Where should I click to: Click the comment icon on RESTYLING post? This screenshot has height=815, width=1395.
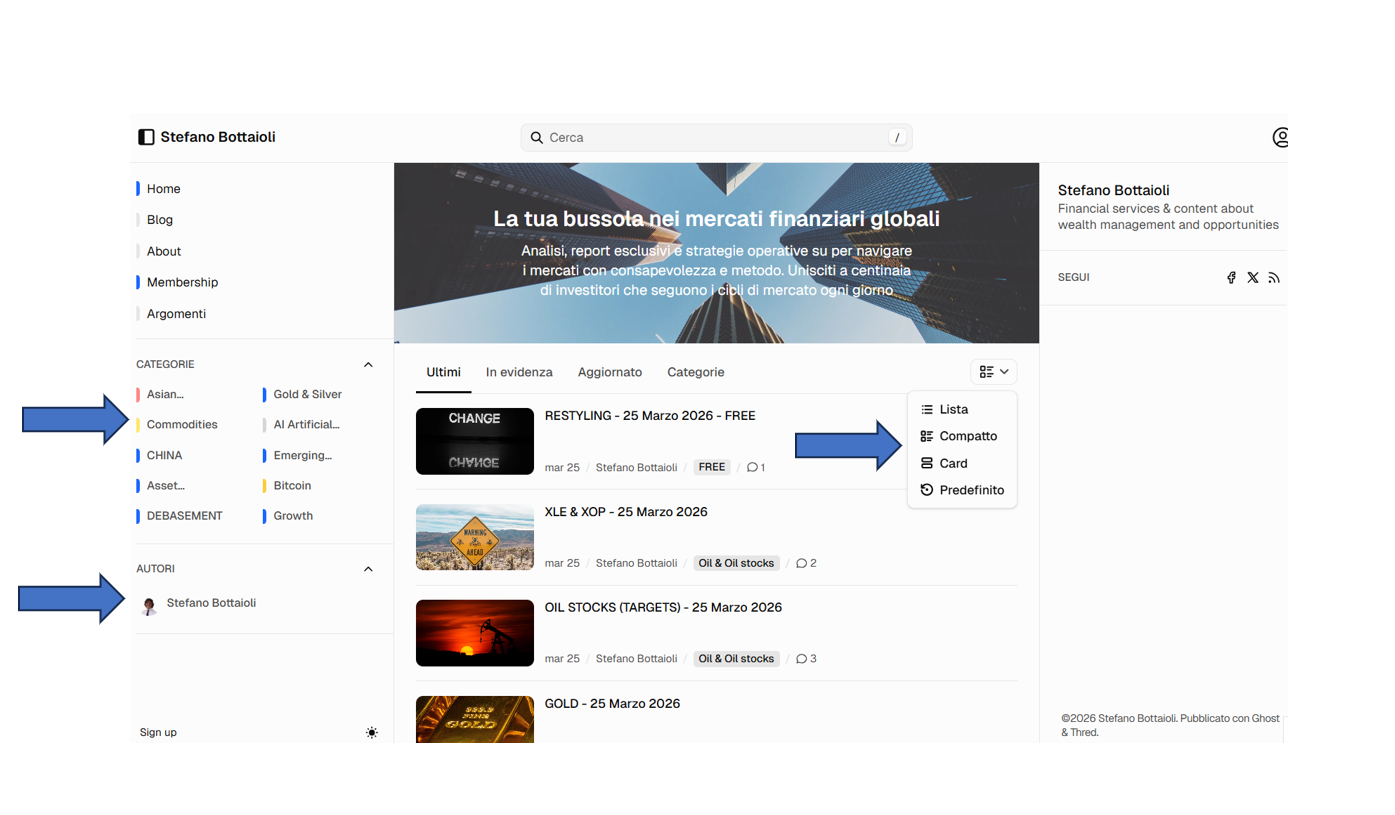tap(752, 467)
